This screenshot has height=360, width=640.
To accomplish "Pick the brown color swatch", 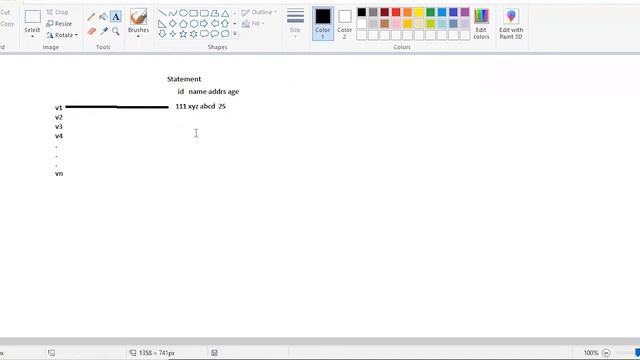I will [384, 24].
